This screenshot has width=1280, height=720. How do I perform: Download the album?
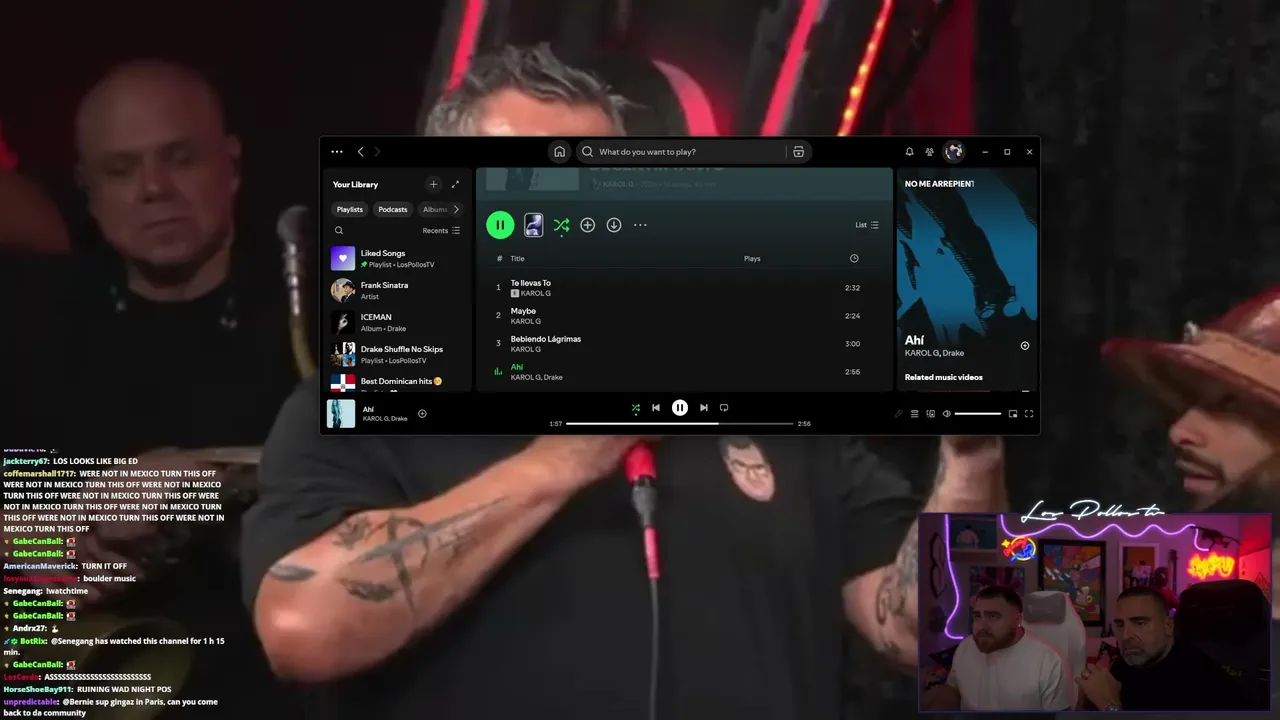pyautogui.click(x=614, y=225)
